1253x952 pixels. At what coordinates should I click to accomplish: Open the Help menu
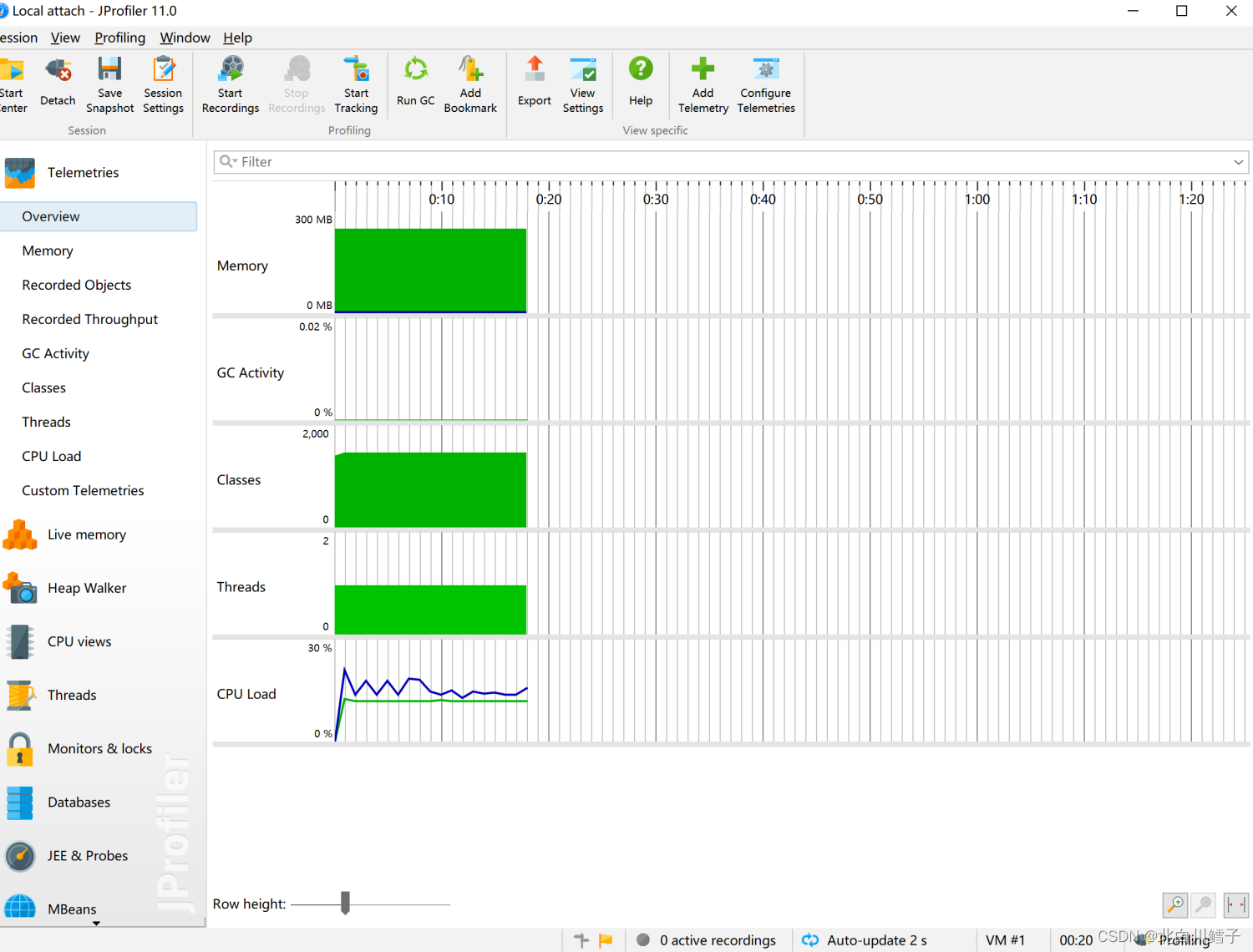(x=237, y=38)
